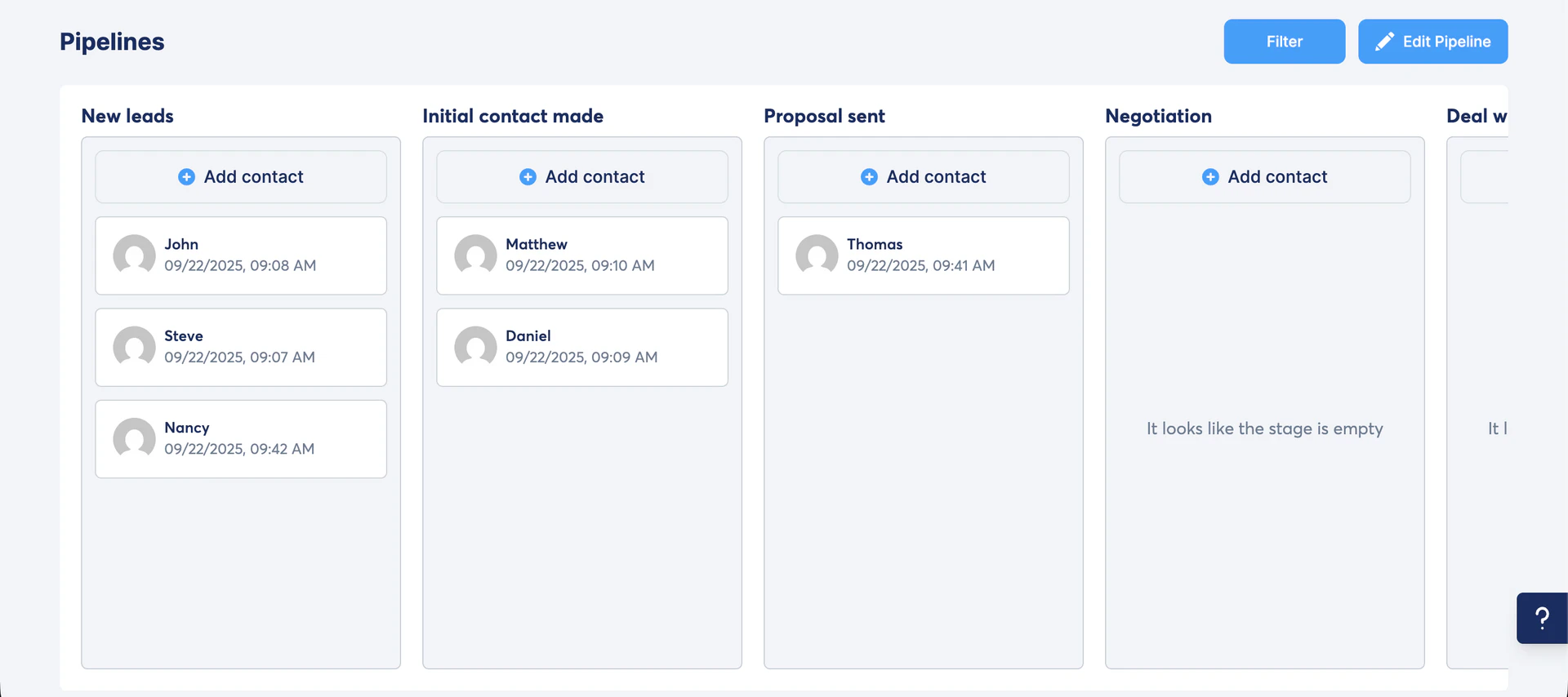Viewport: 1568px width, 697px height.
Task: Click the Proposal sent column header
Action: 824,116
